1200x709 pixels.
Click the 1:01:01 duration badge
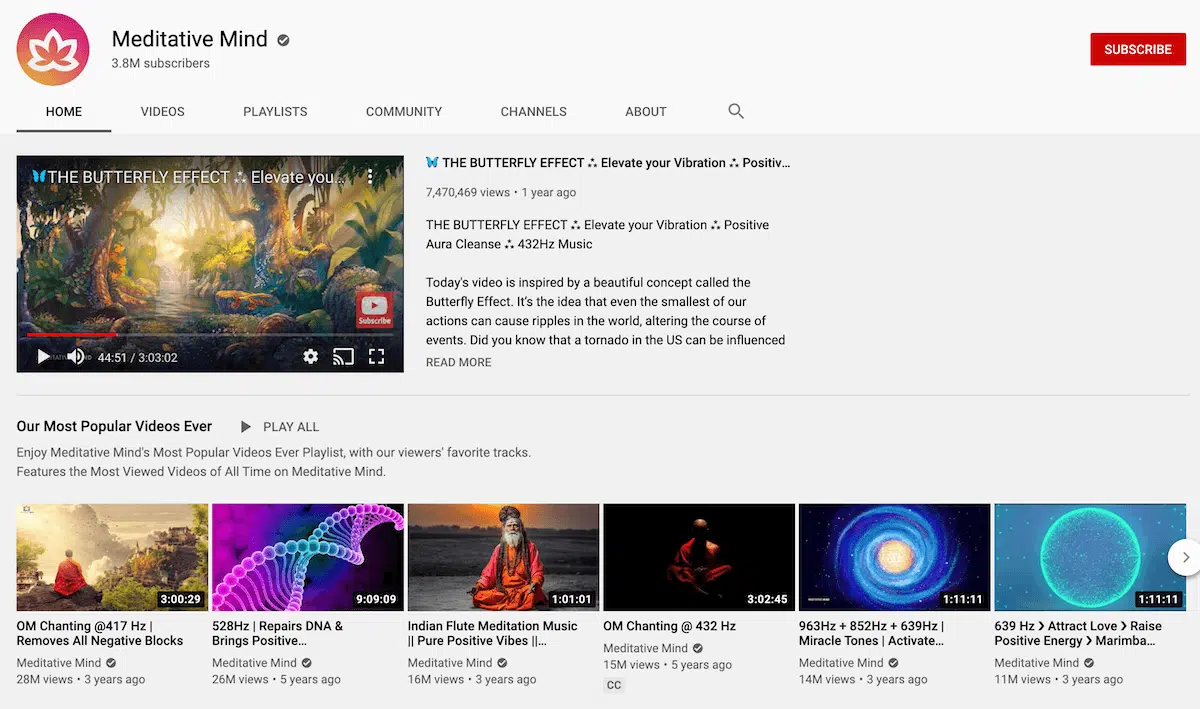click(x=571, y=599)
